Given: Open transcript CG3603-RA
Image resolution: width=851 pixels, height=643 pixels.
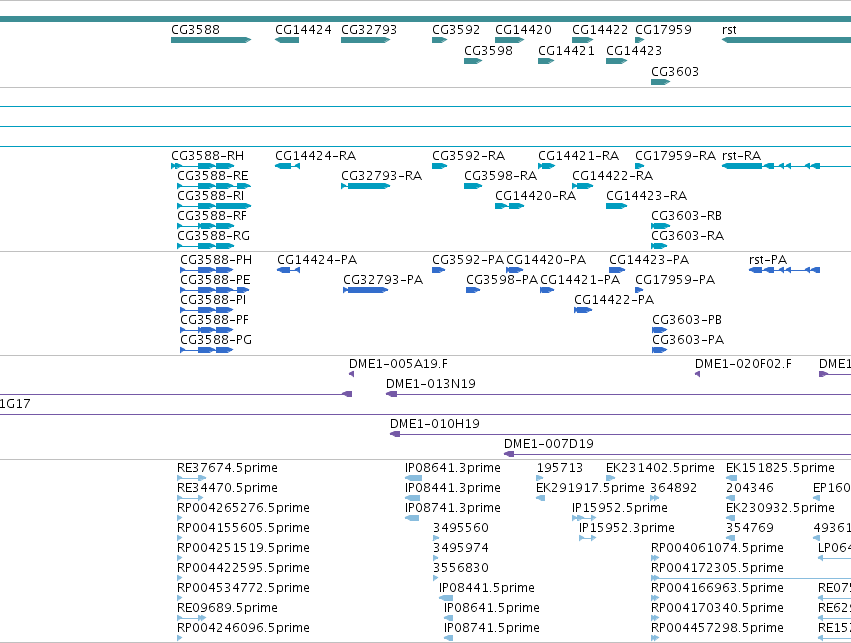Looking at the screenshot, I should [687, 236].
